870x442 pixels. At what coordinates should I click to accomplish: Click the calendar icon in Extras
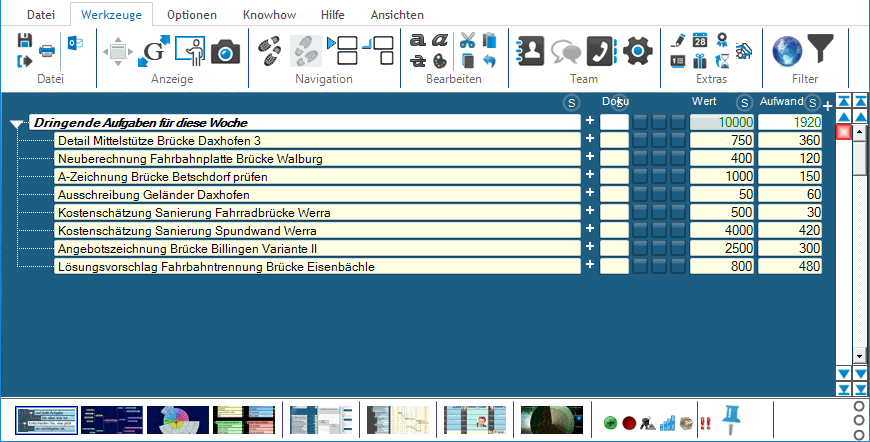click(700, 40)
